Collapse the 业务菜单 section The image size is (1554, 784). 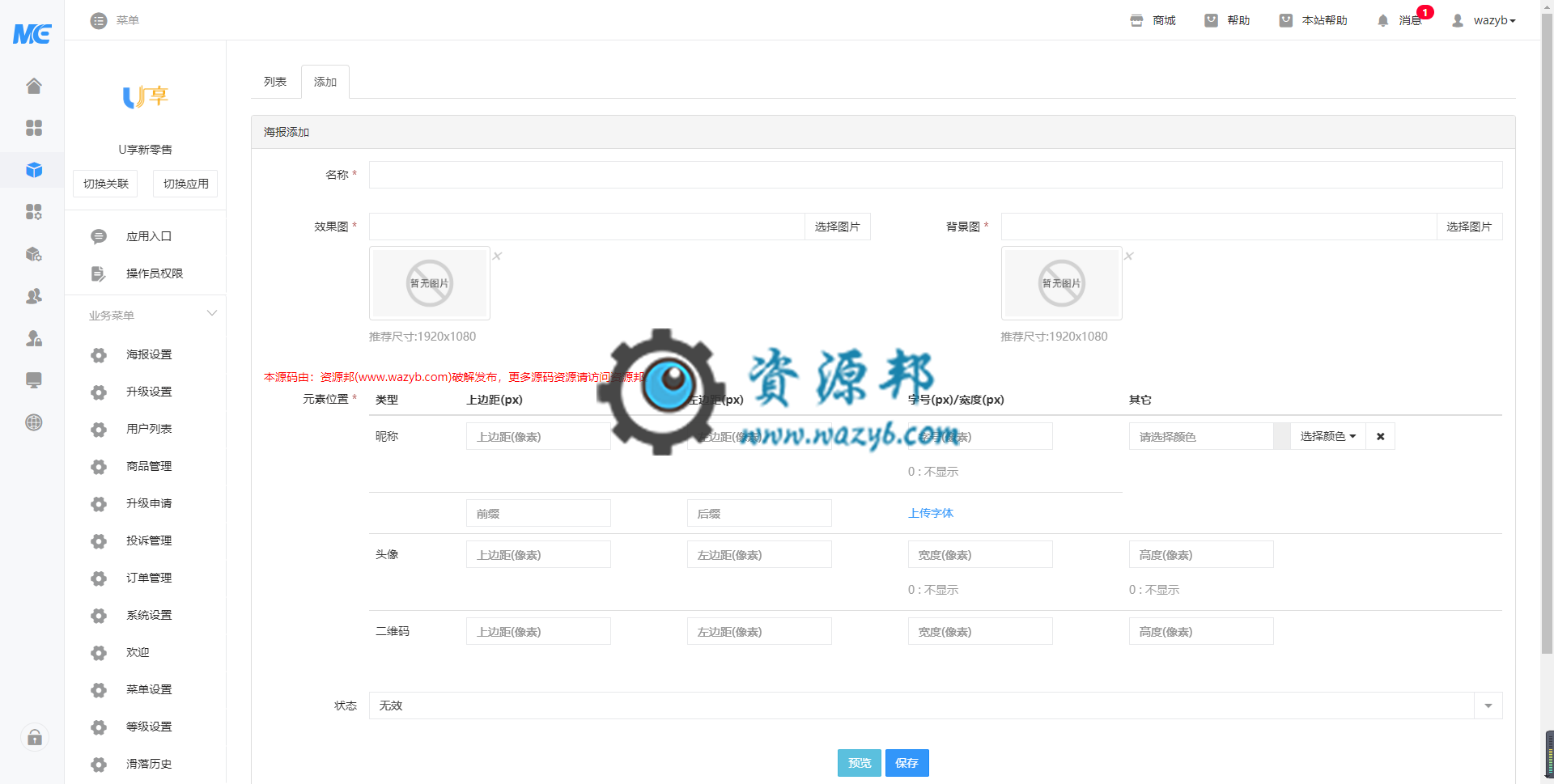(x=212, y=314)
